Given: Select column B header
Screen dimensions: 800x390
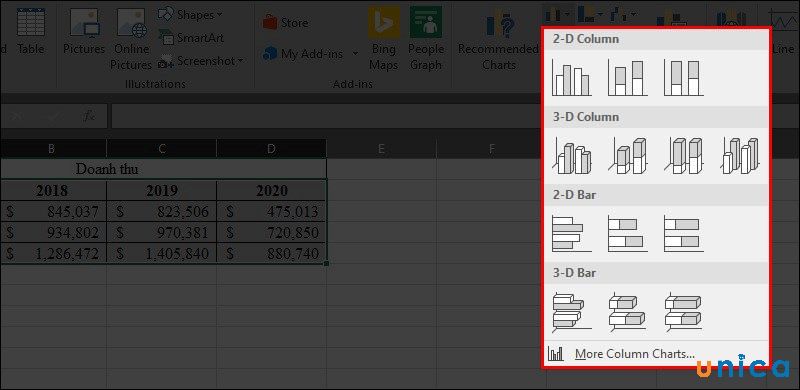Looking at the screenshot, I should [52, 149].
